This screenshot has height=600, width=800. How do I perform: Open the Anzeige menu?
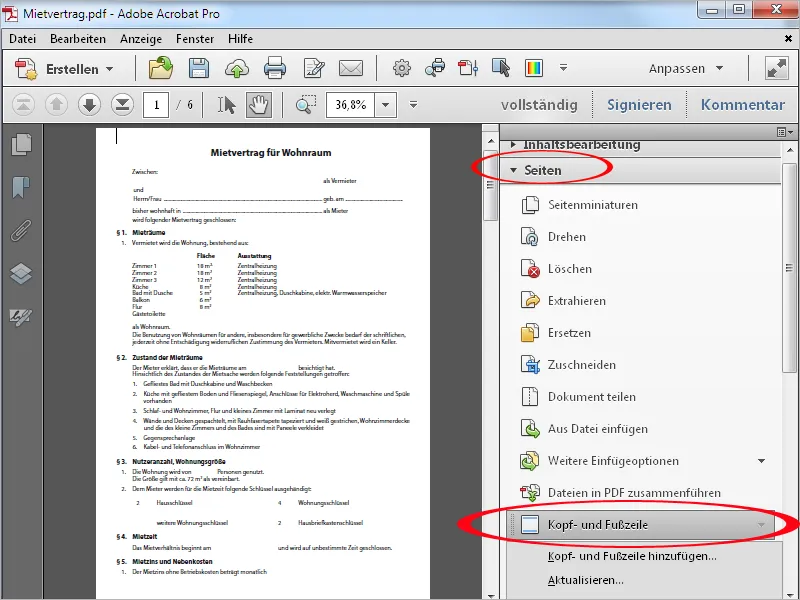pyautogui.click(x=141, y=39)
